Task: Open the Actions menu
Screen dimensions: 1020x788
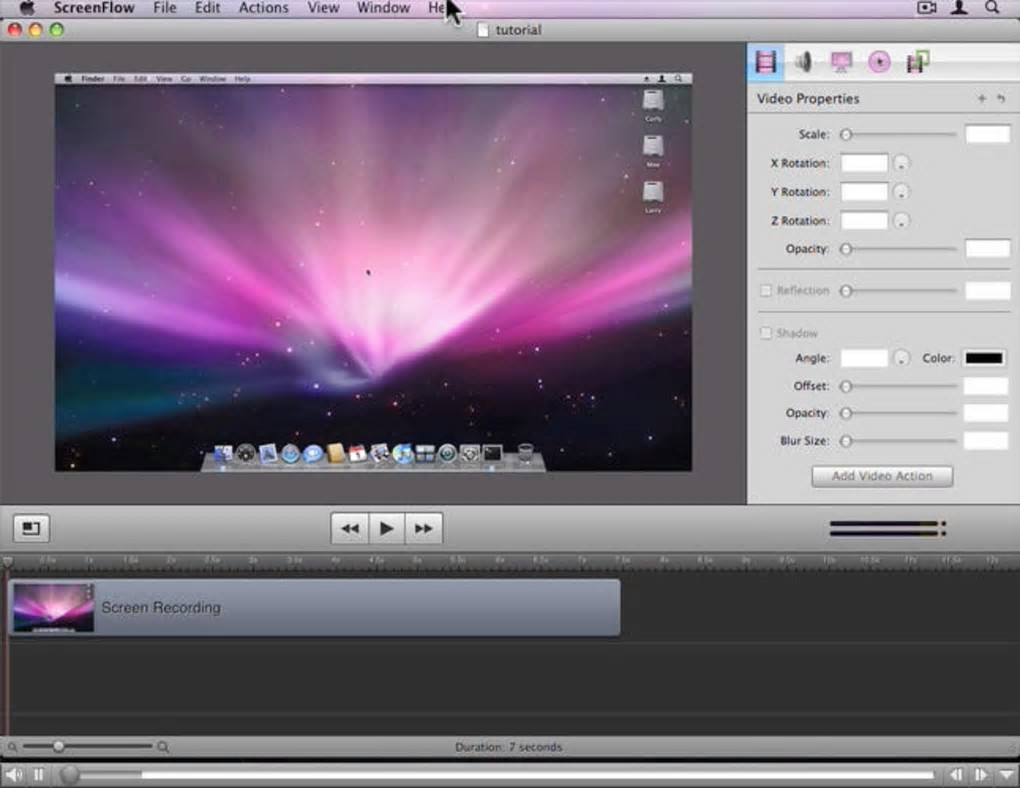Action: coord(264,8)
